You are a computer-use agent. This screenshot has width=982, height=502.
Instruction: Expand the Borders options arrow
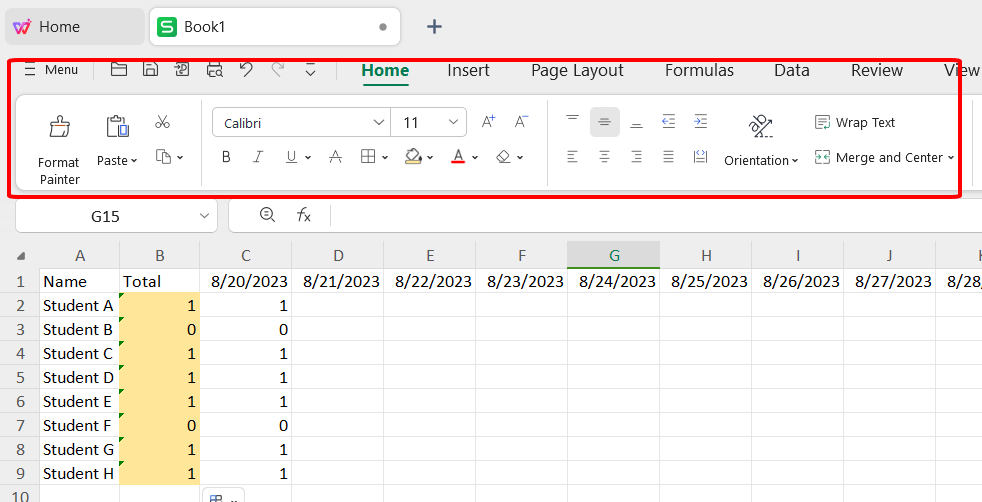click(x=385, y=158)
